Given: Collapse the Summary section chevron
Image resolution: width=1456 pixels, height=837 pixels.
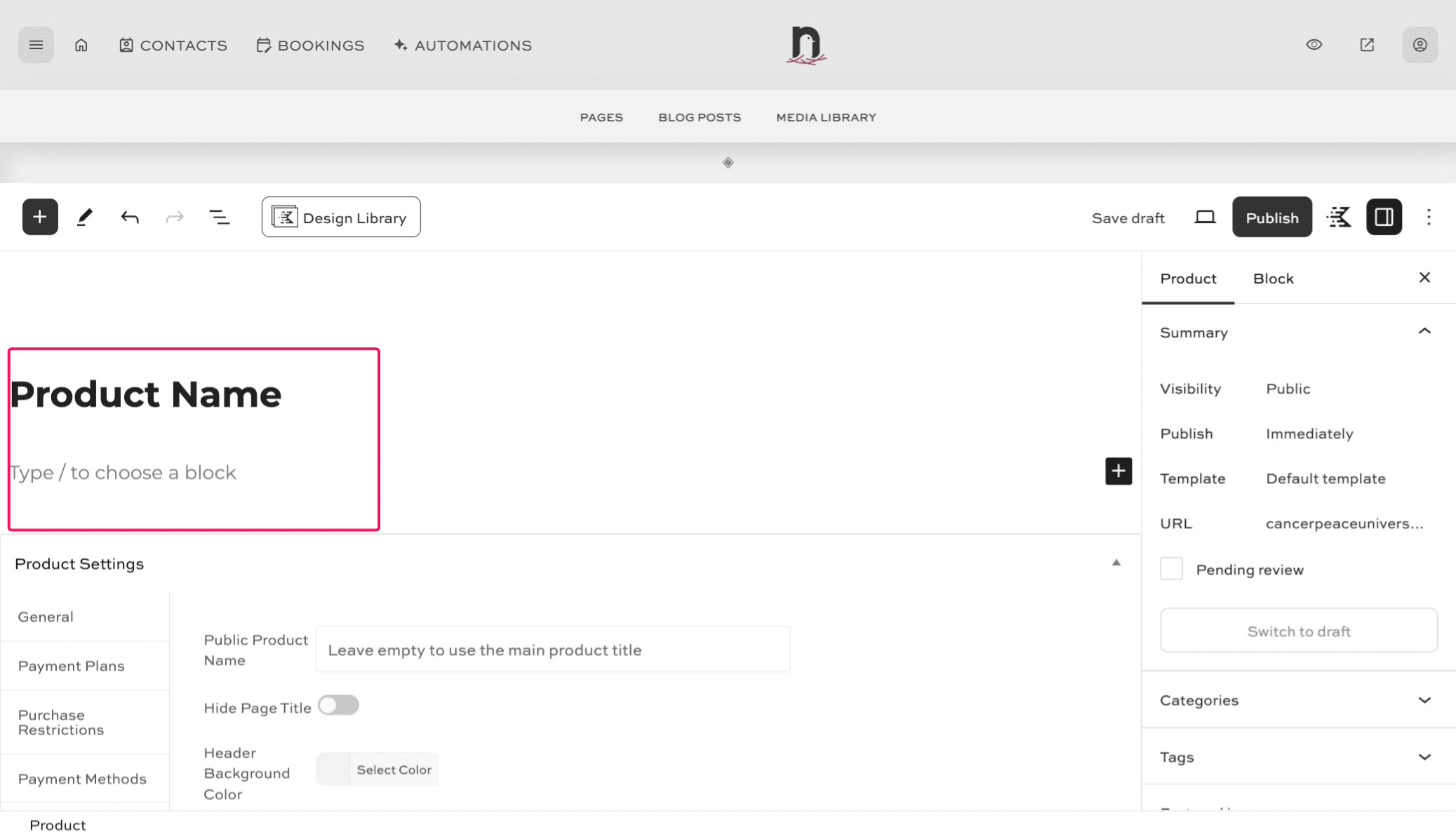Looking at the screenshot, I should (1424, 331).
